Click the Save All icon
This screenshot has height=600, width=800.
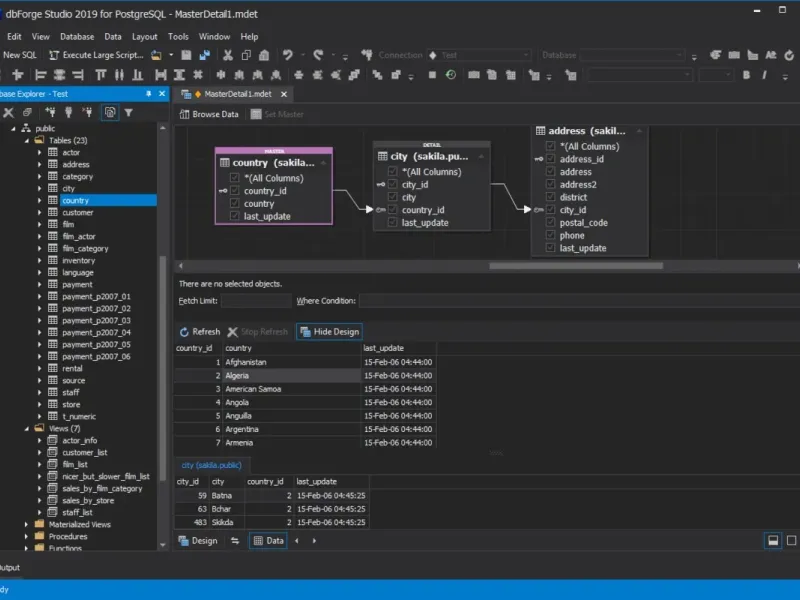[205, 55]
